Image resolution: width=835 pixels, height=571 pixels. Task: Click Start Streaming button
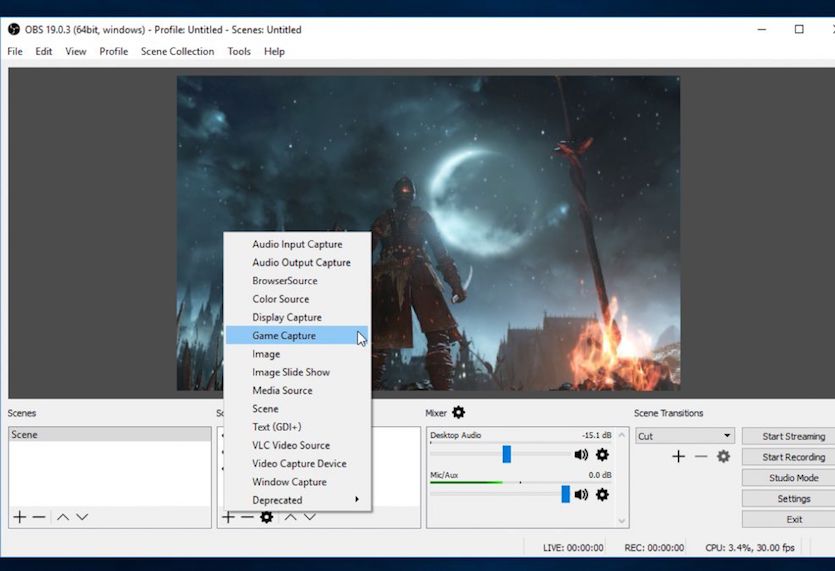pos(789,436)
